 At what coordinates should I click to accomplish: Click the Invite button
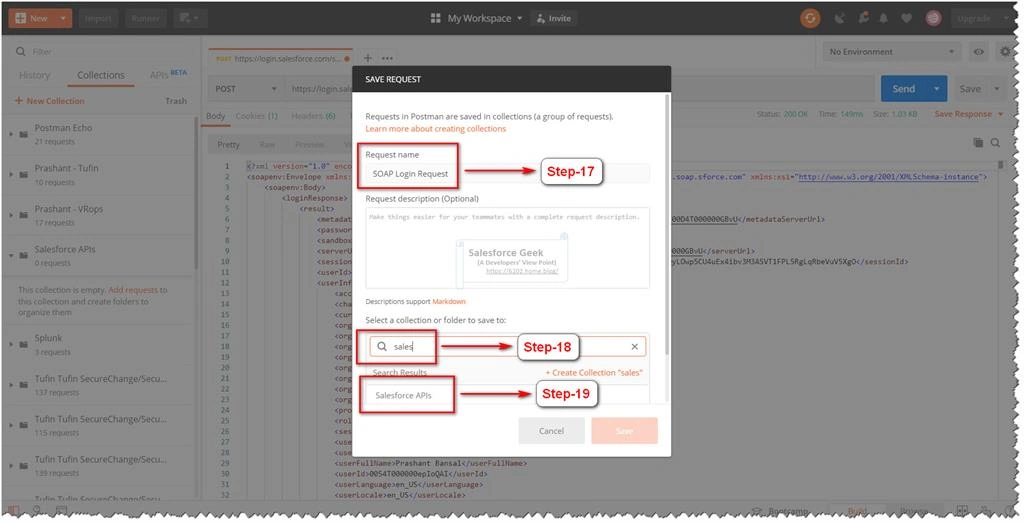click(553, 18)
